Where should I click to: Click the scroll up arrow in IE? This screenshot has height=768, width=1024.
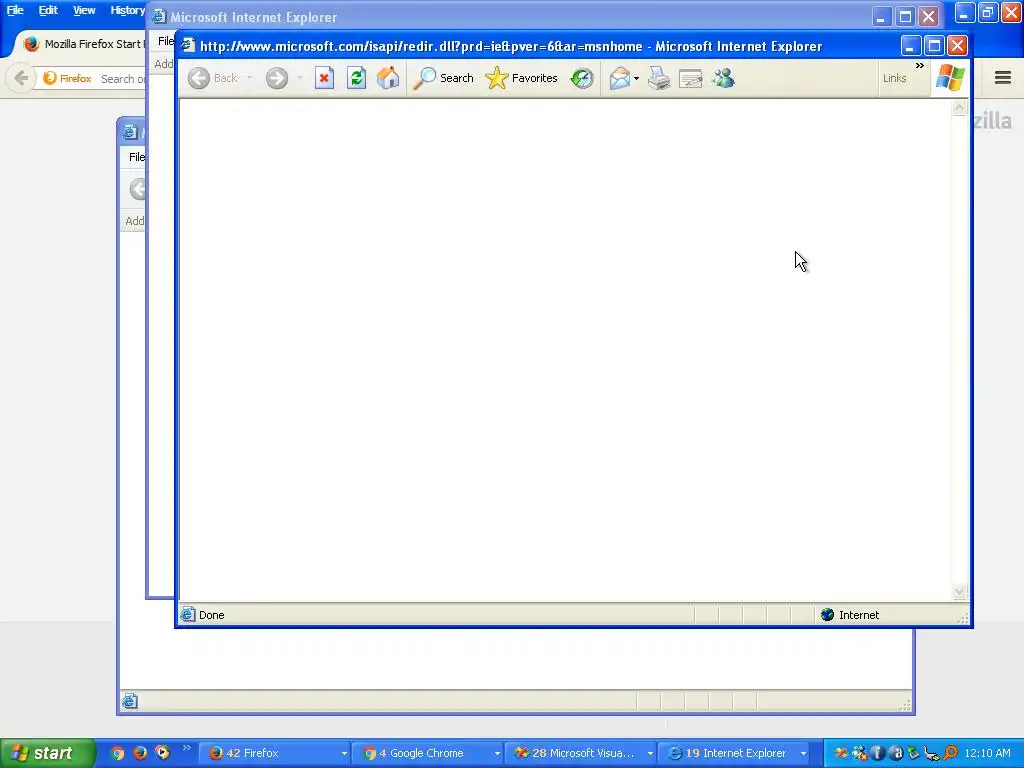[x=959, y=108]
